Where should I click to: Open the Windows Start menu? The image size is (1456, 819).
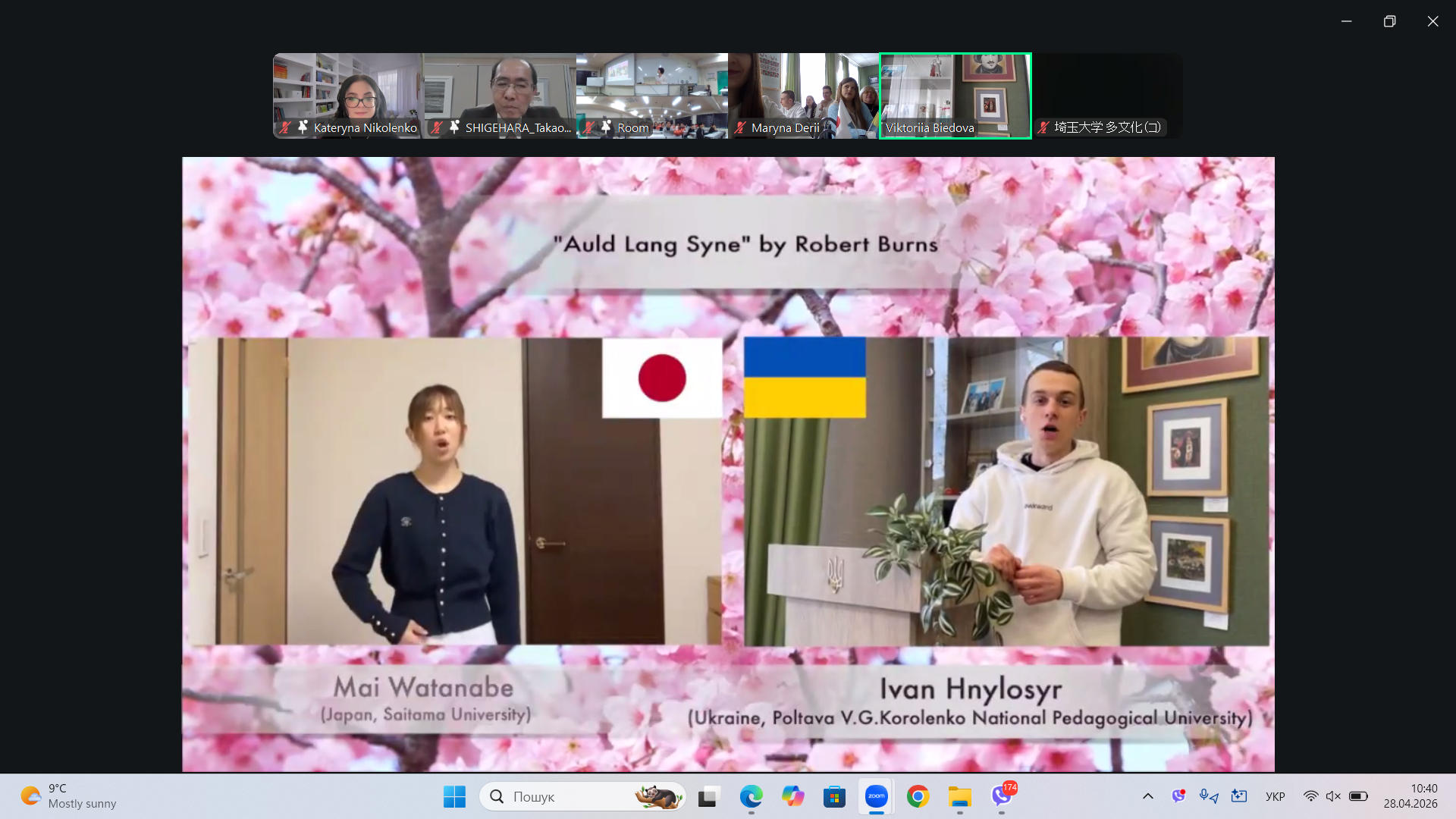coord(454,796)
